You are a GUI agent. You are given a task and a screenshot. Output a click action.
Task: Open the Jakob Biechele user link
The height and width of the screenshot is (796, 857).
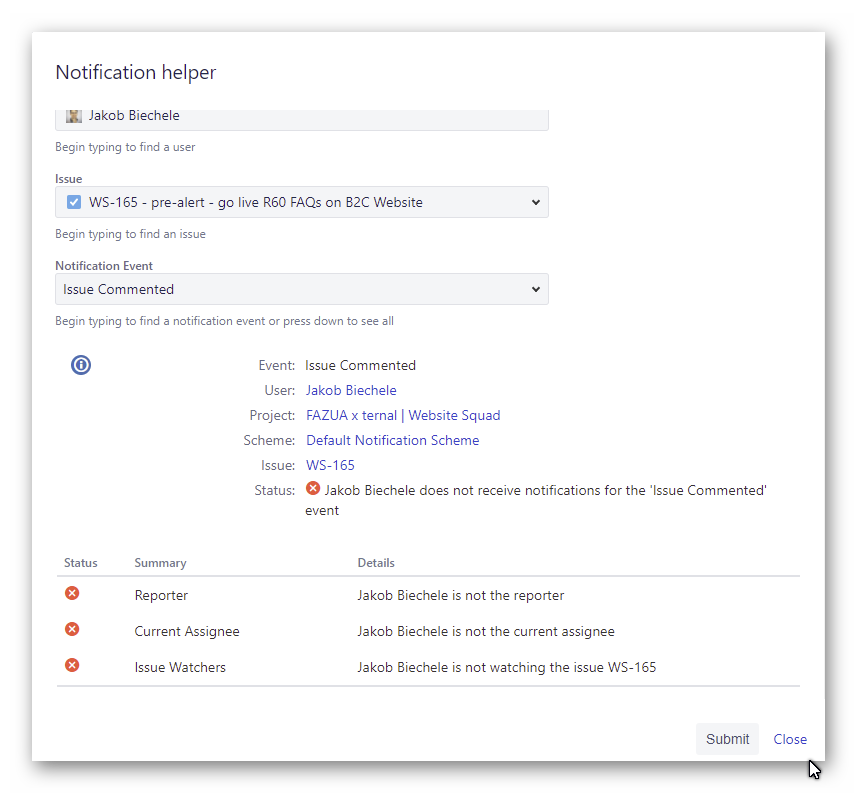(x=351, y=390)
